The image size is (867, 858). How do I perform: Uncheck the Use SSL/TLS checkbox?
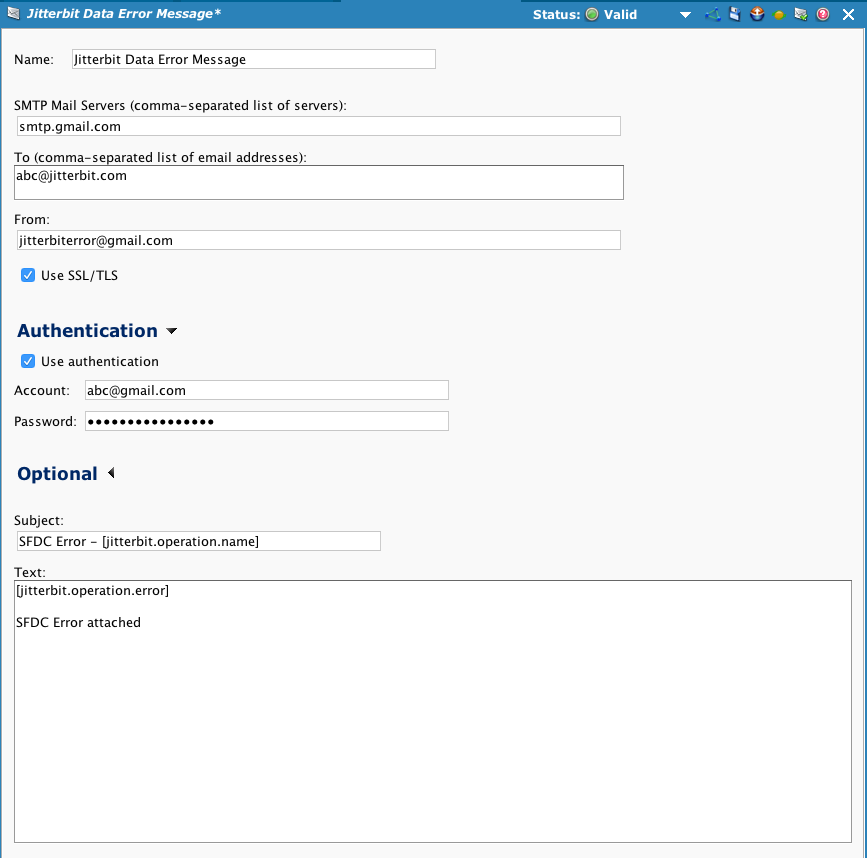28,275
